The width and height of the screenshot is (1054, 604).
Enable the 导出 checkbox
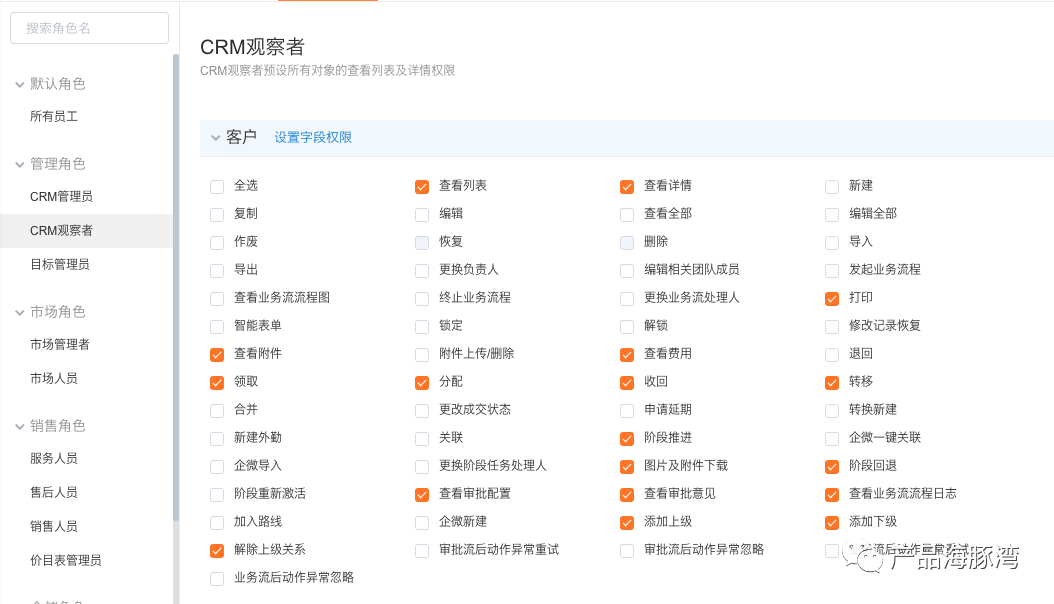pos(216,271)
